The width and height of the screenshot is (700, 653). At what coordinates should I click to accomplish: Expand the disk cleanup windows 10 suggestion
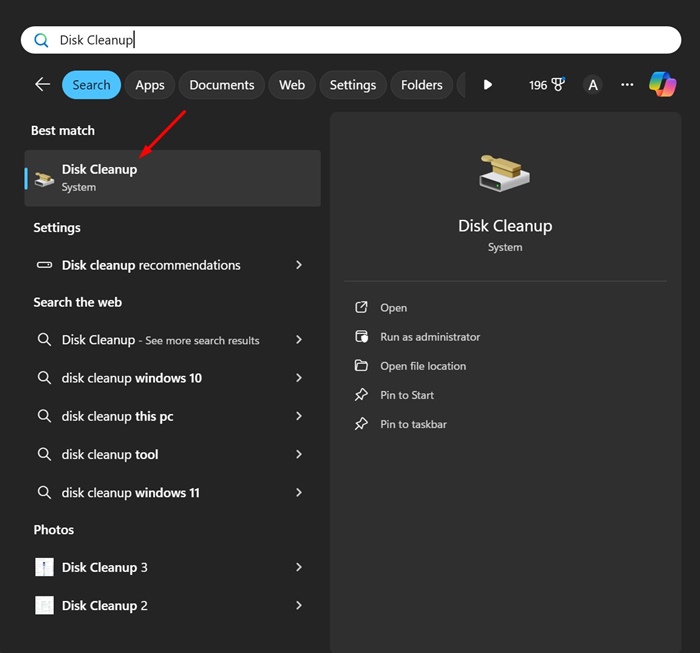299,378
